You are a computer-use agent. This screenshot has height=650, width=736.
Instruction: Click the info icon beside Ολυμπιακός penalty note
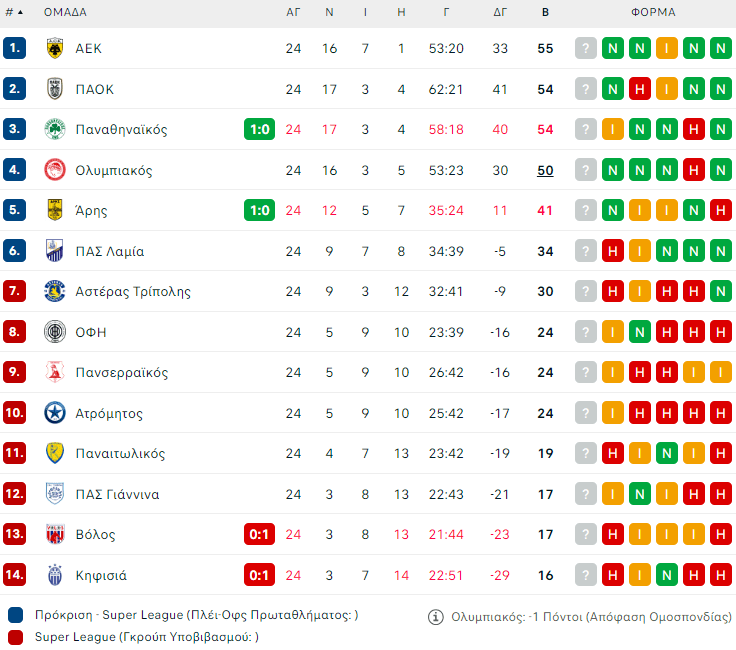(x=435, y=617)
